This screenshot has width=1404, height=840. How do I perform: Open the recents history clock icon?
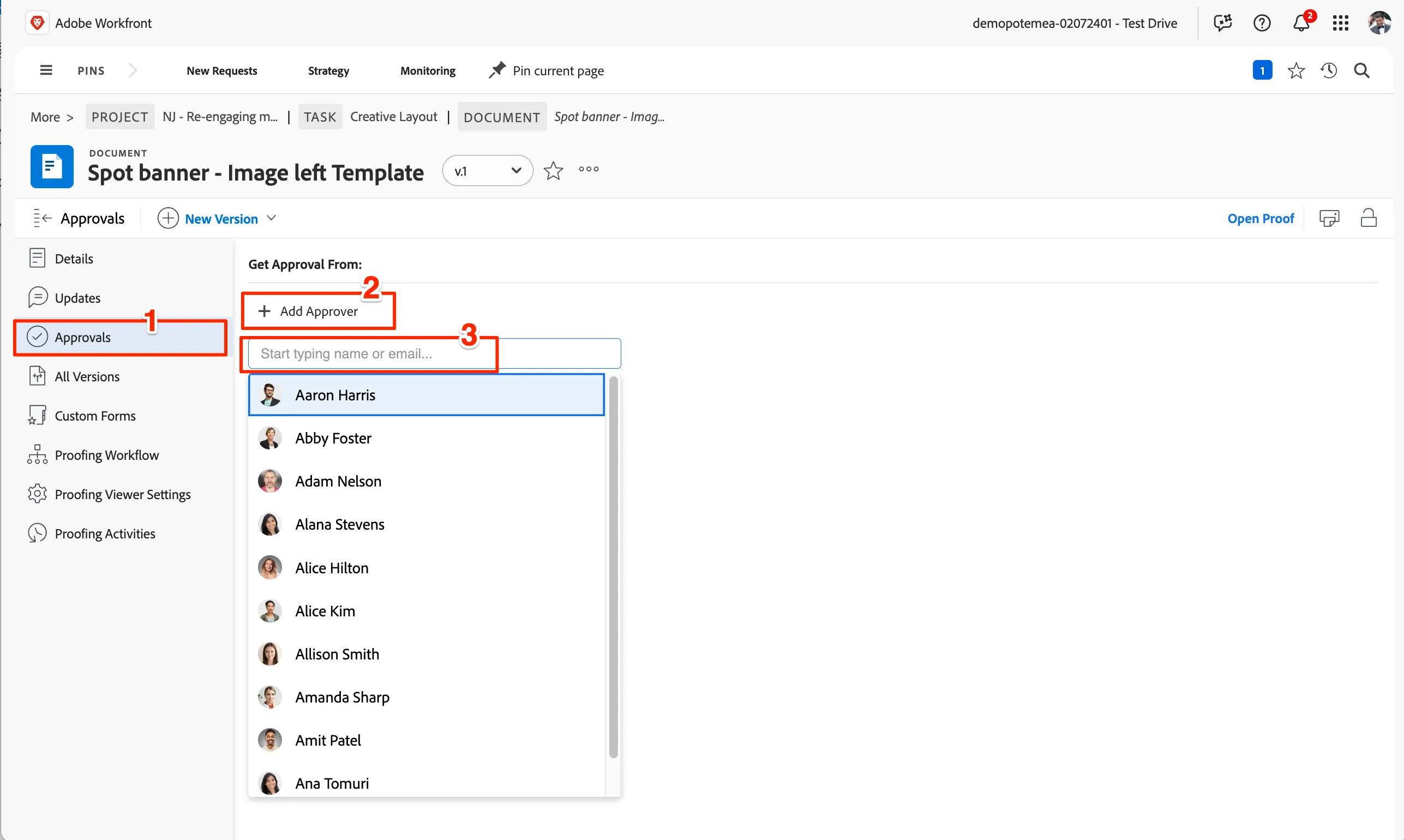pyautogui.click(x=1329, y=71)
